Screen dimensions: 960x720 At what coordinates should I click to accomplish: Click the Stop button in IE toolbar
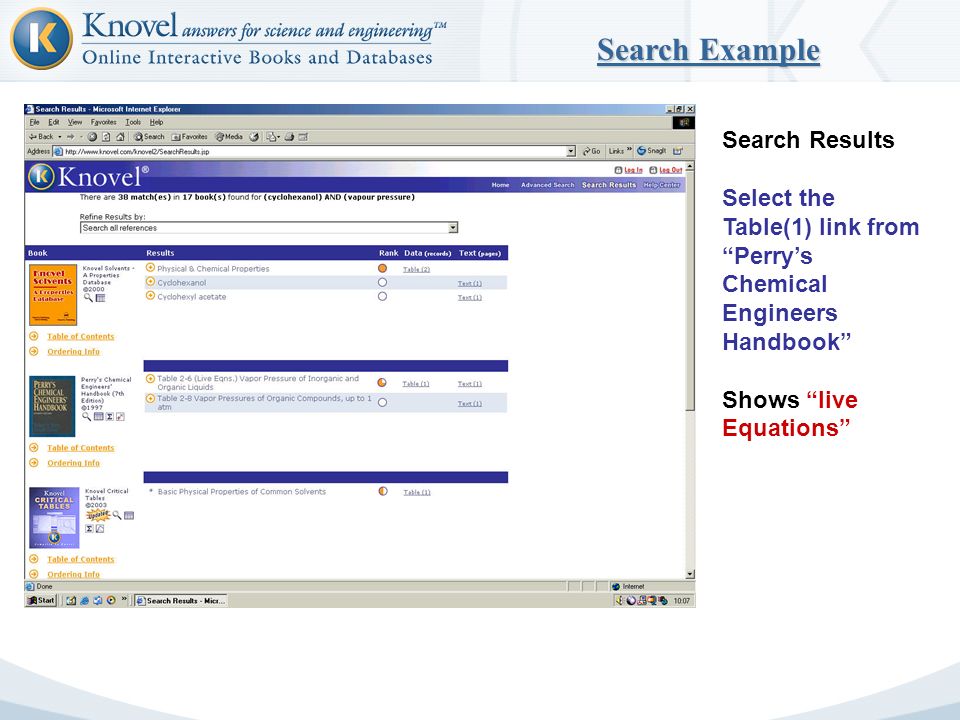click(x=92, y=137)
